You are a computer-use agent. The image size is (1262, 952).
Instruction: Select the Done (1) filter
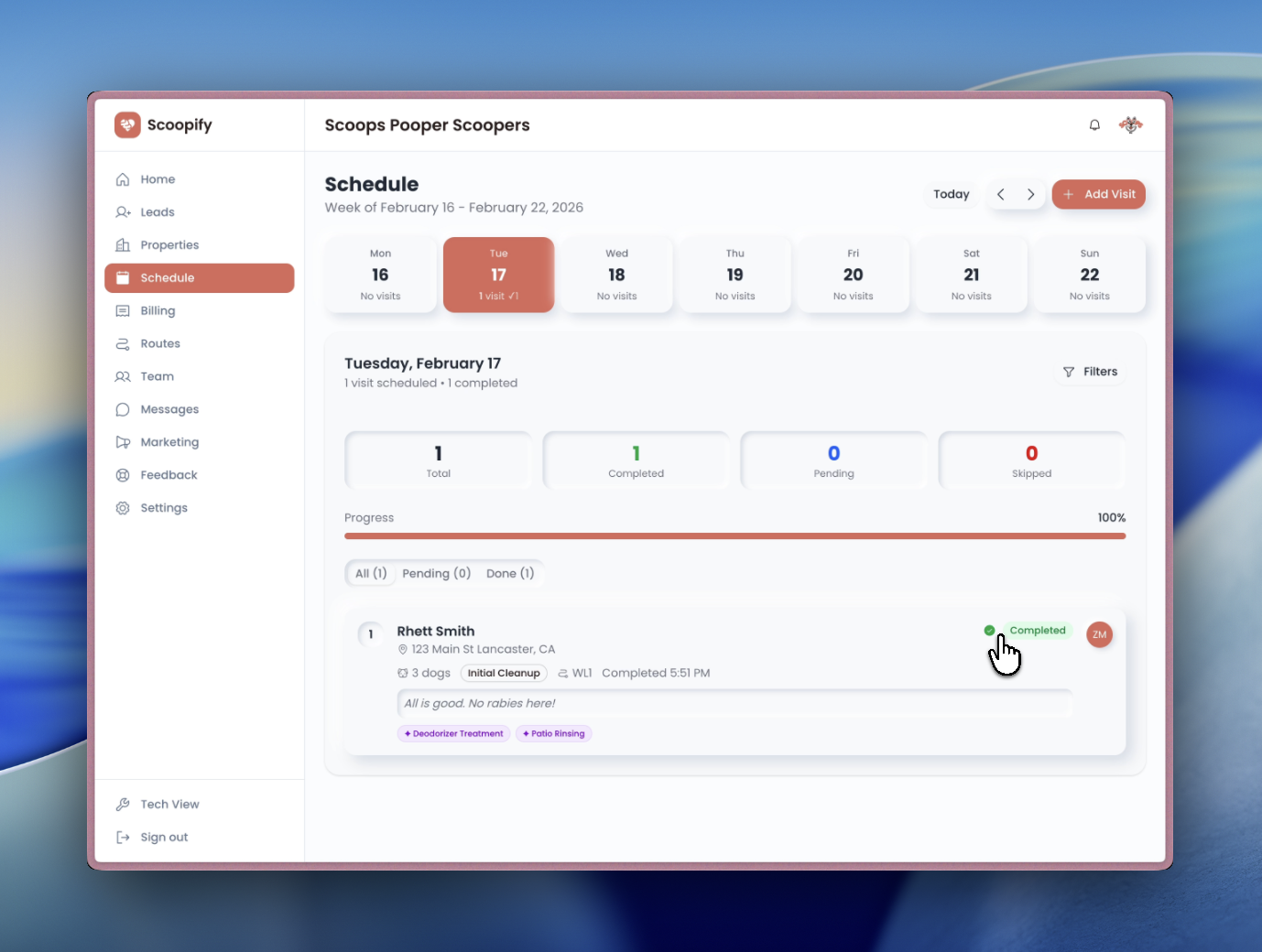click(x=510, y=574)
